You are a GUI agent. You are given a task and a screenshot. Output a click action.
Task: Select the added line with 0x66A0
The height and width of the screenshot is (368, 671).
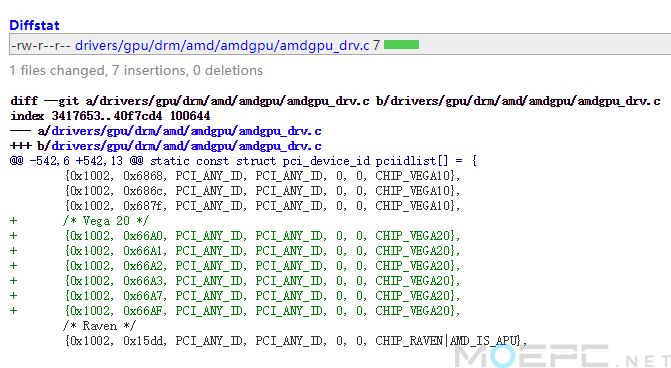pyautogui.click(x=235, y=236)
